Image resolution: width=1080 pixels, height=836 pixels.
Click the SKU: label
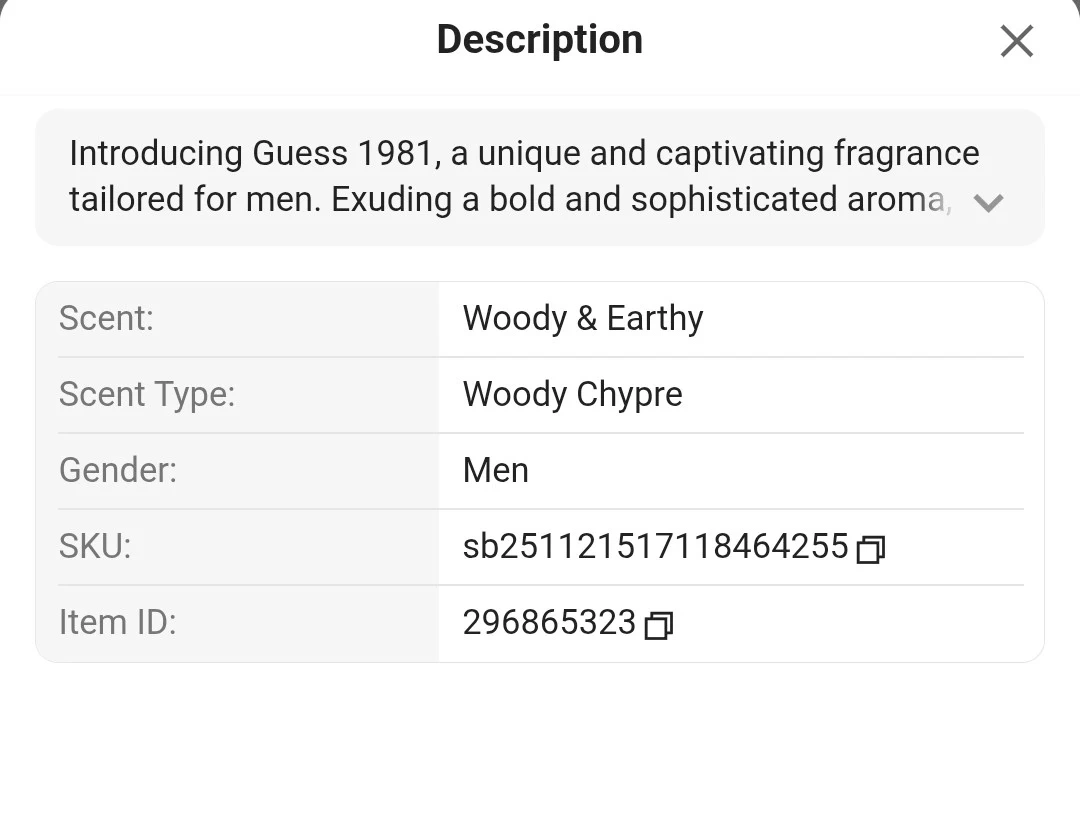click(95, 546)
